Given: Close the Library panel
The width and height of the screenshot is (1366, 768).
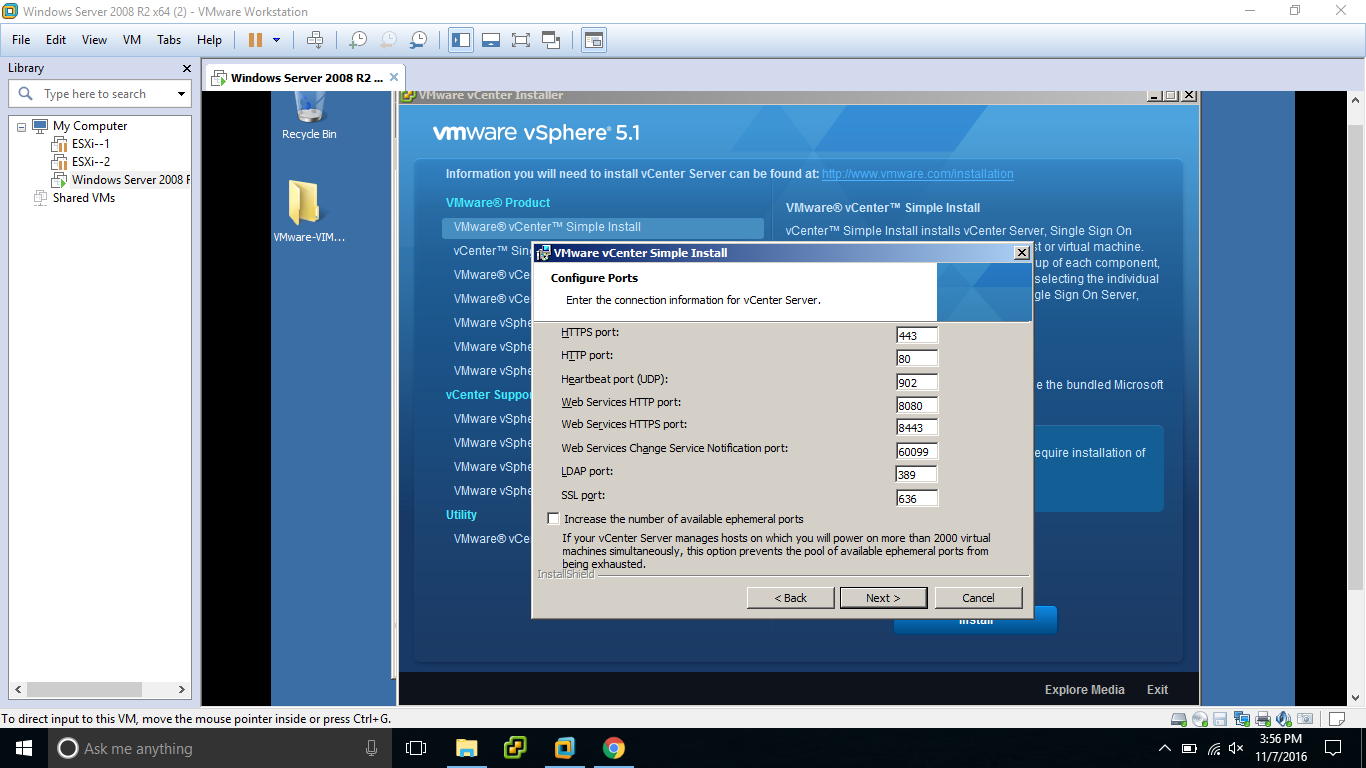Looking at the screenshot, I should pyautogui.click(x=186, y=68).
